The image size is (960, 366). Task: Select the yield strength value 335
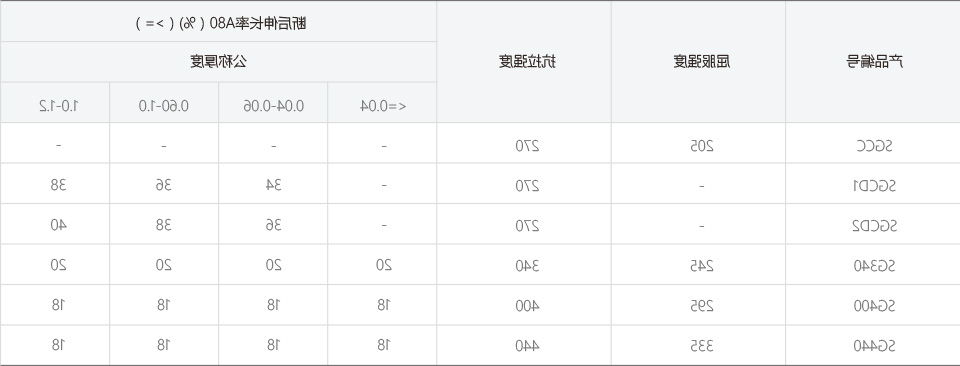point(698,345)
